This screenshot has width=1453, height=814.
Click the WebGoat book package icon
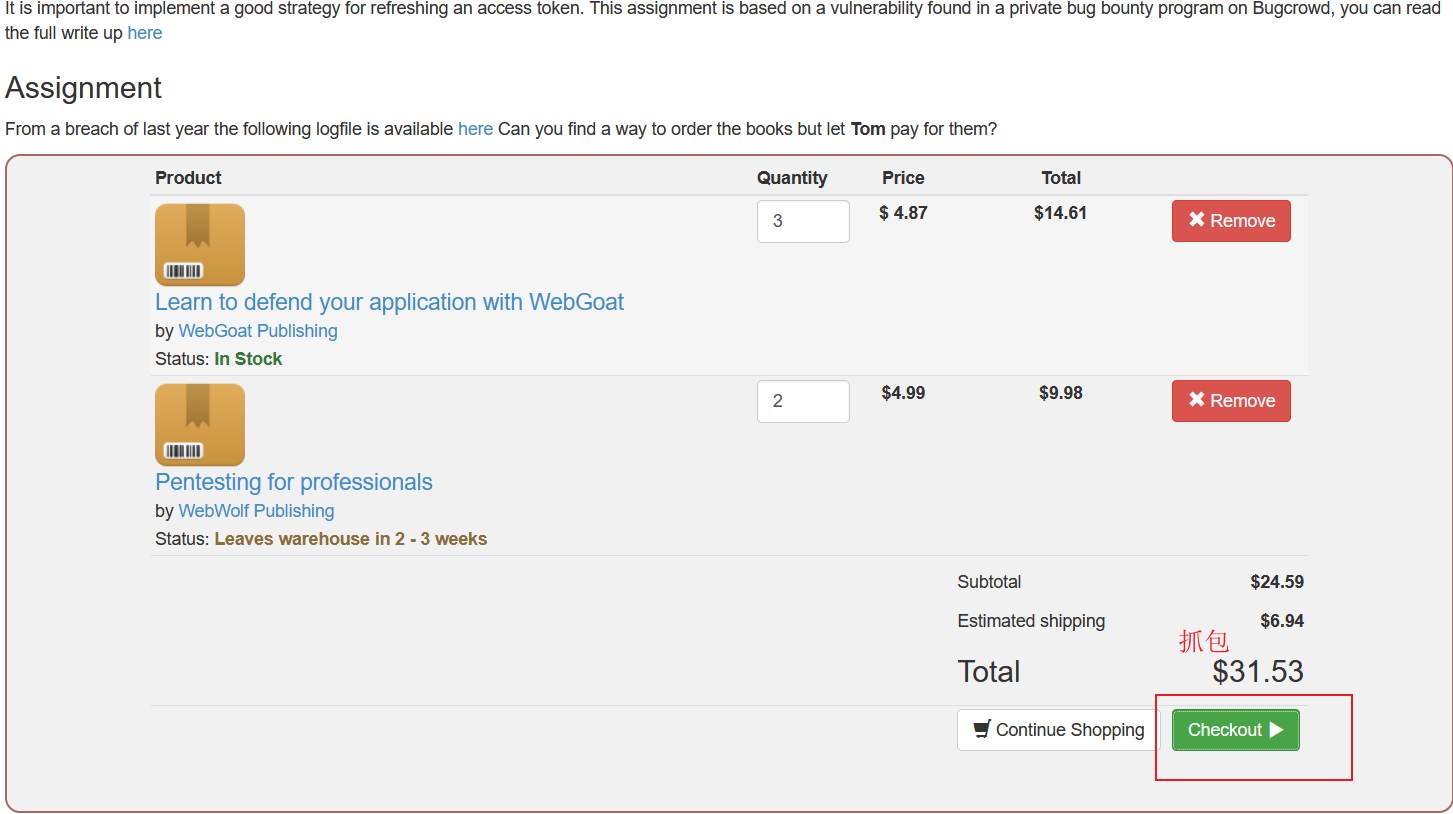(x=200, y=245)
